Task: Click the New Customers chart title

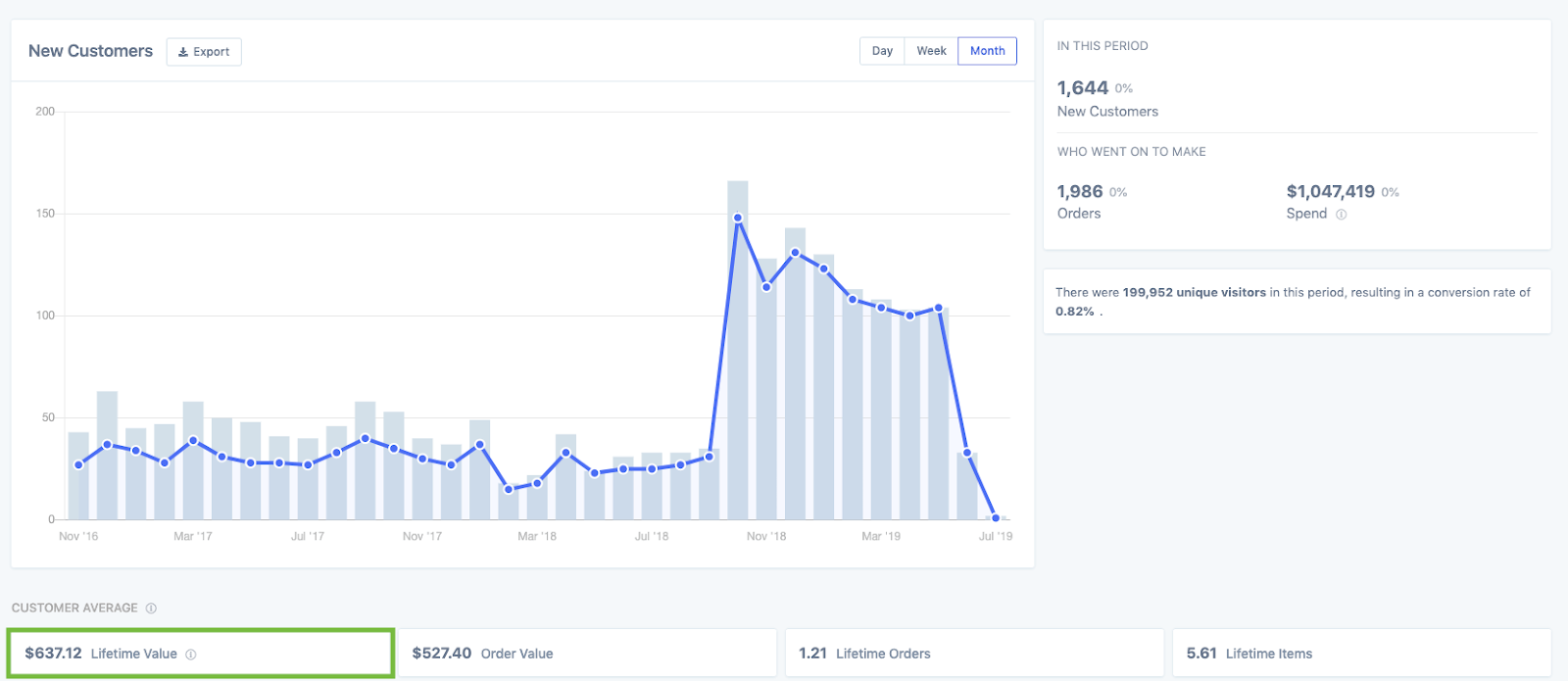Action: coord(90,51)
